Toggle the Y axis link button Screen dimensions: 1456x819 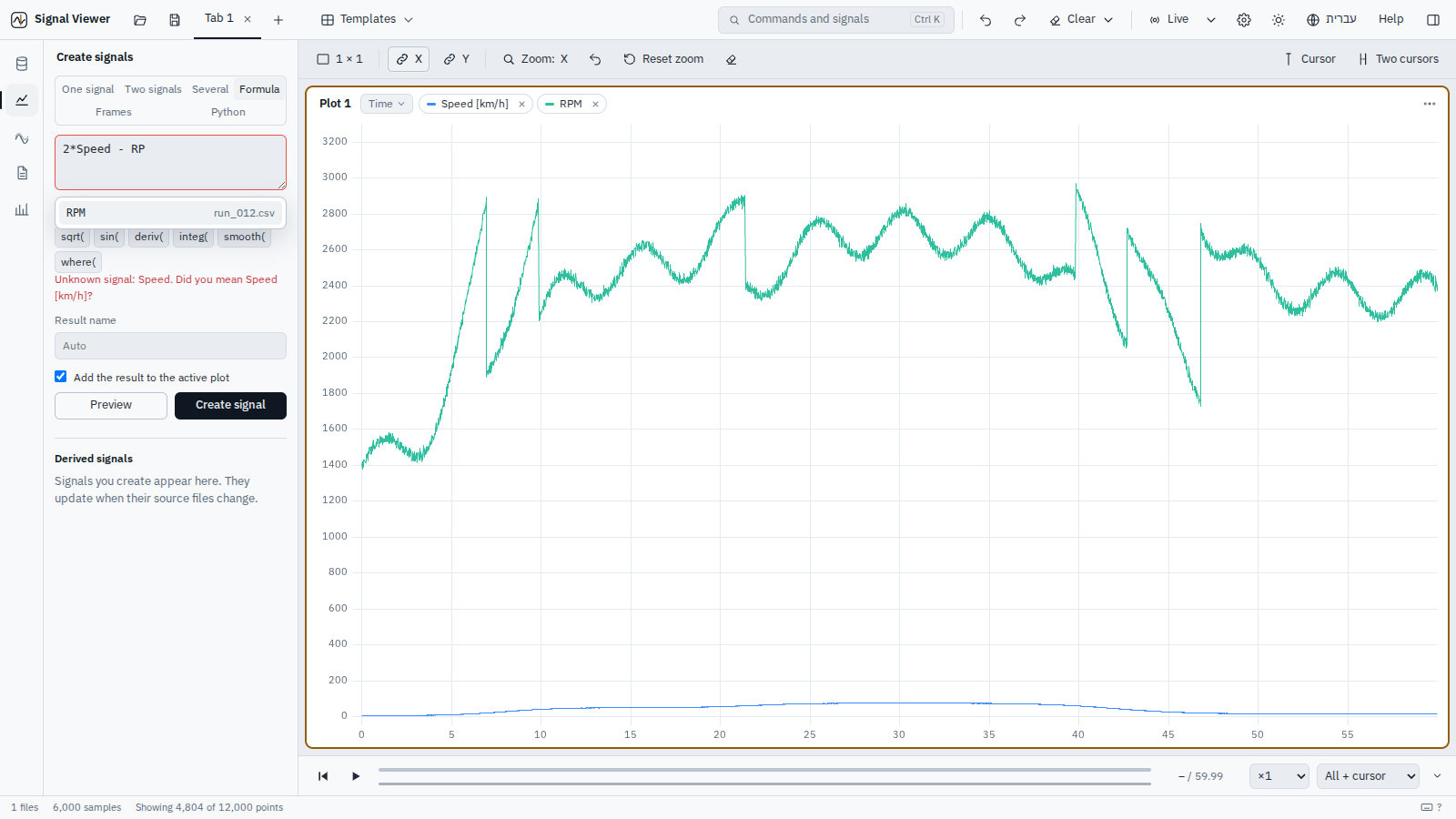click(457, 59)
